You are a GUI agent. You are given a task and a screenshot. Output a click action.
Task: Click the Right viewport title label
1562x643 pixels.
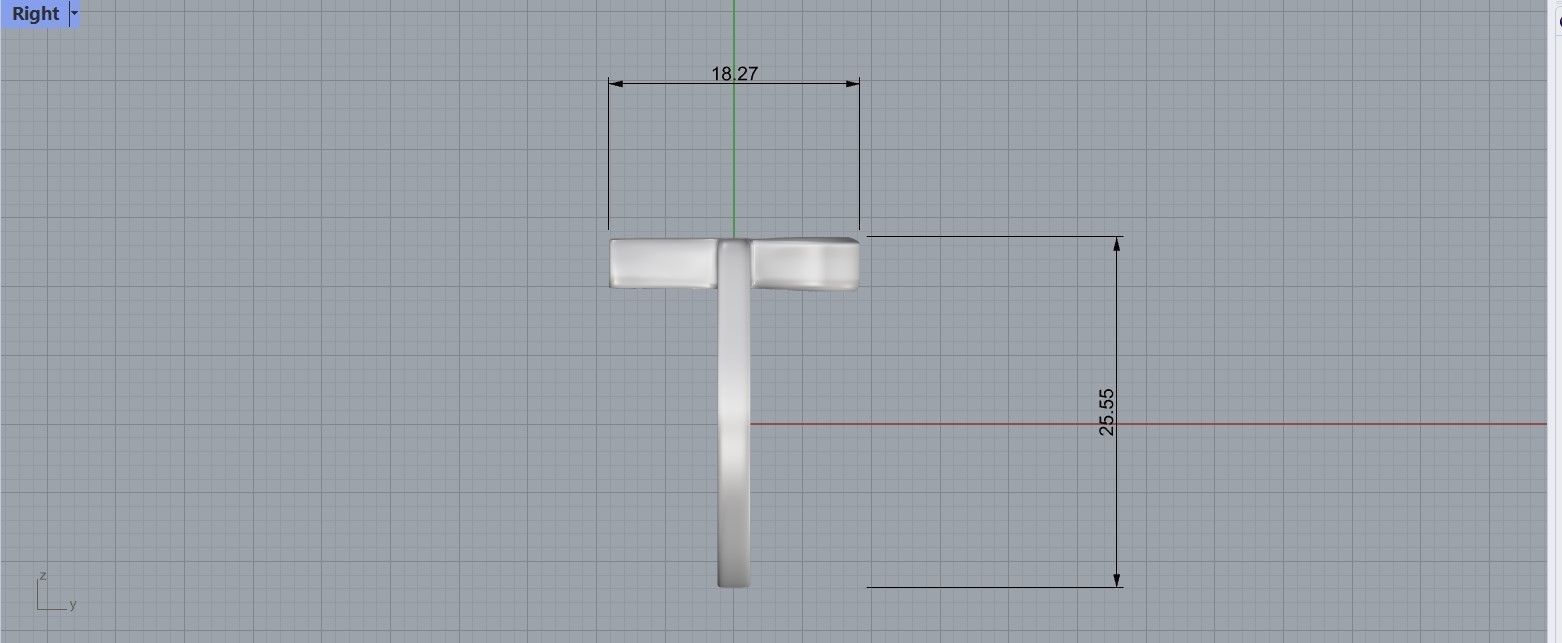point(35,14)
